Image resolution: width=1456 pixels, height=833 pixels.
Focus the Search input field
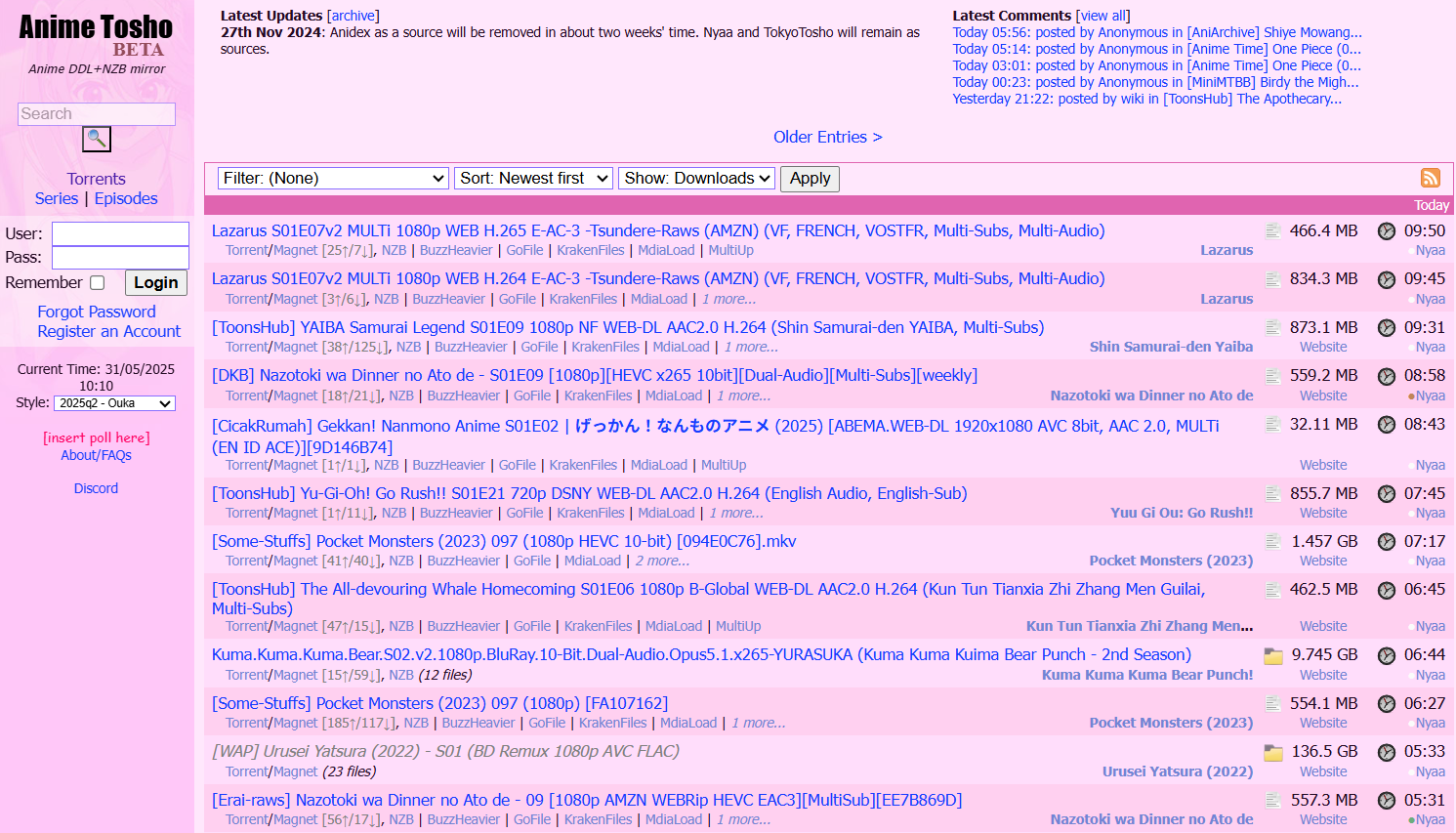pos(97,114)
